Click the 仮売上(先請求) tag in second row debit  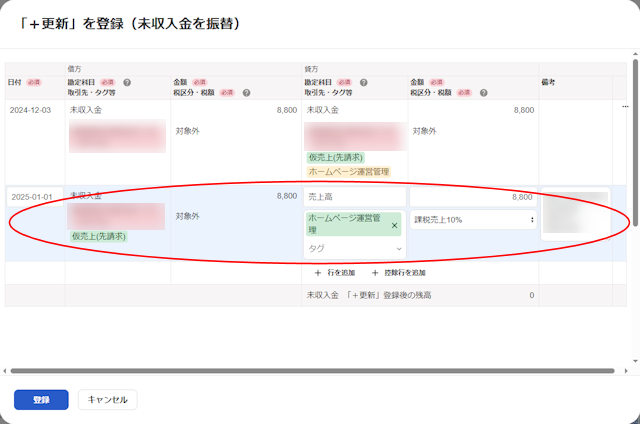coord(98,237)
